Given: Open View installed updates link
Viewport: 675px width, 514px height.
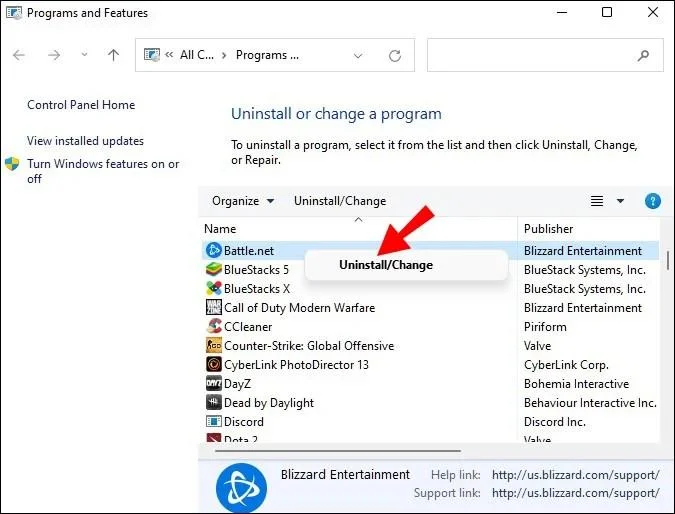Looking at the screenshot, I should point(85,141).
